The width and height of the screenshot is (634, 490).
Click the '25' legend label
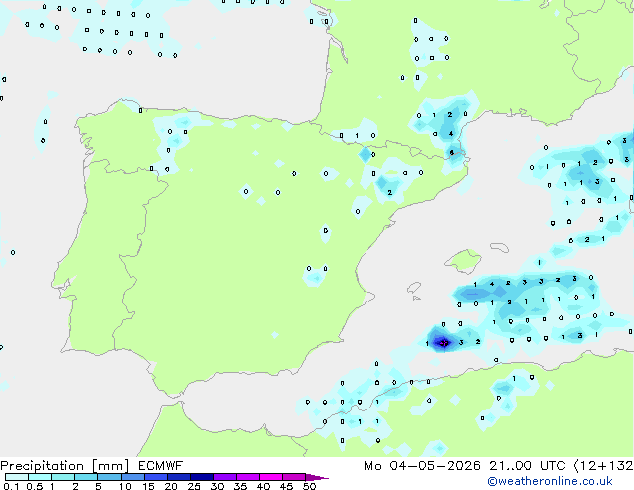click(x=194, y=486)
